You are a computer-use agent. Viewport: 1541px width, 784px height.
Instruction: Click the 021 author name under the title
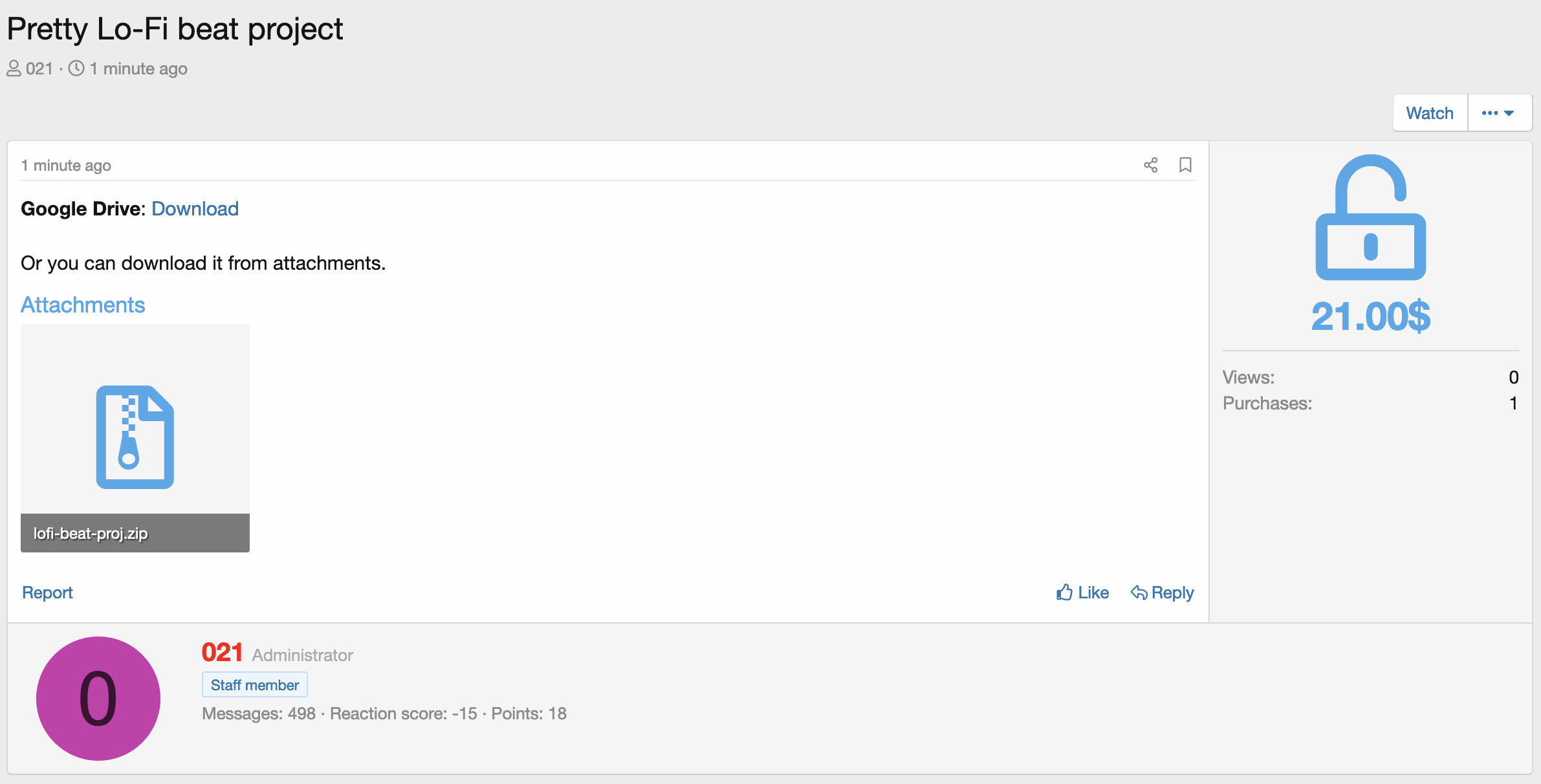39,69
